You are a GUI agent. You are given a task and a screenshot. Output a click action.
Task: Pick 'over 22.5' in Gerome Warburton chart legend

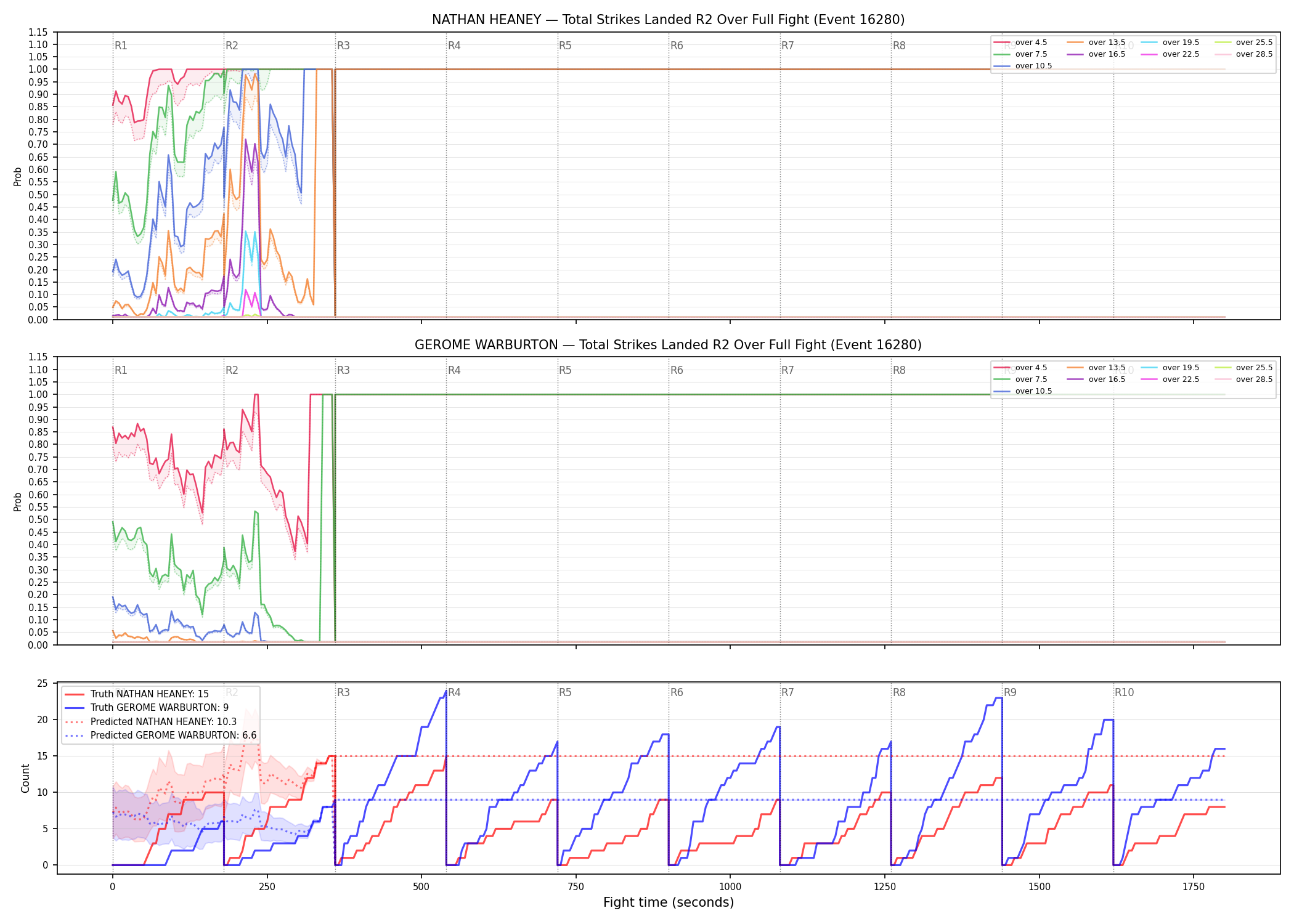1170,379
